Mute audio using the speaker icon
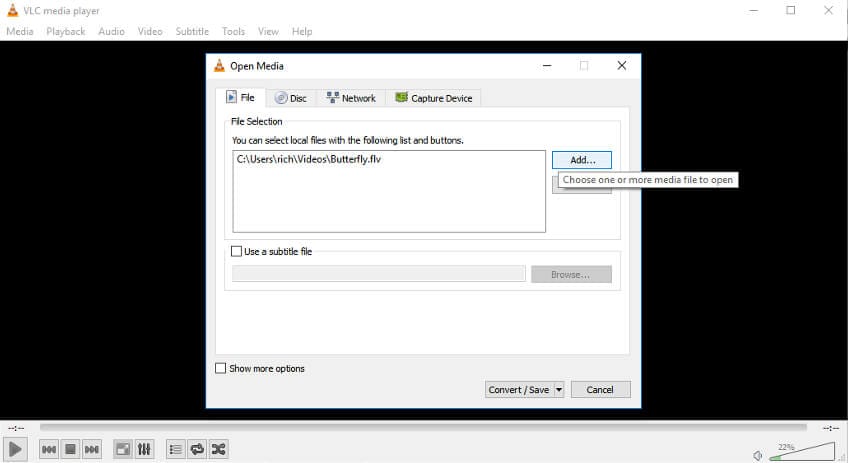This screenshot has width=848, height=463. coord(758,455)
